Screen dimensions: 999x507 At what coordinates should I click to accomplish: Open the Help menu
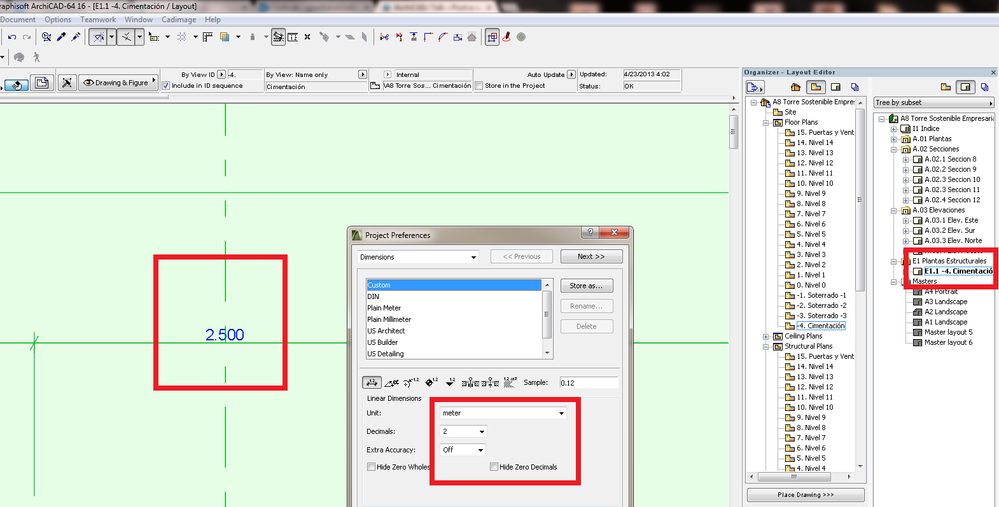pyautogui.click(x=213, y=20)
